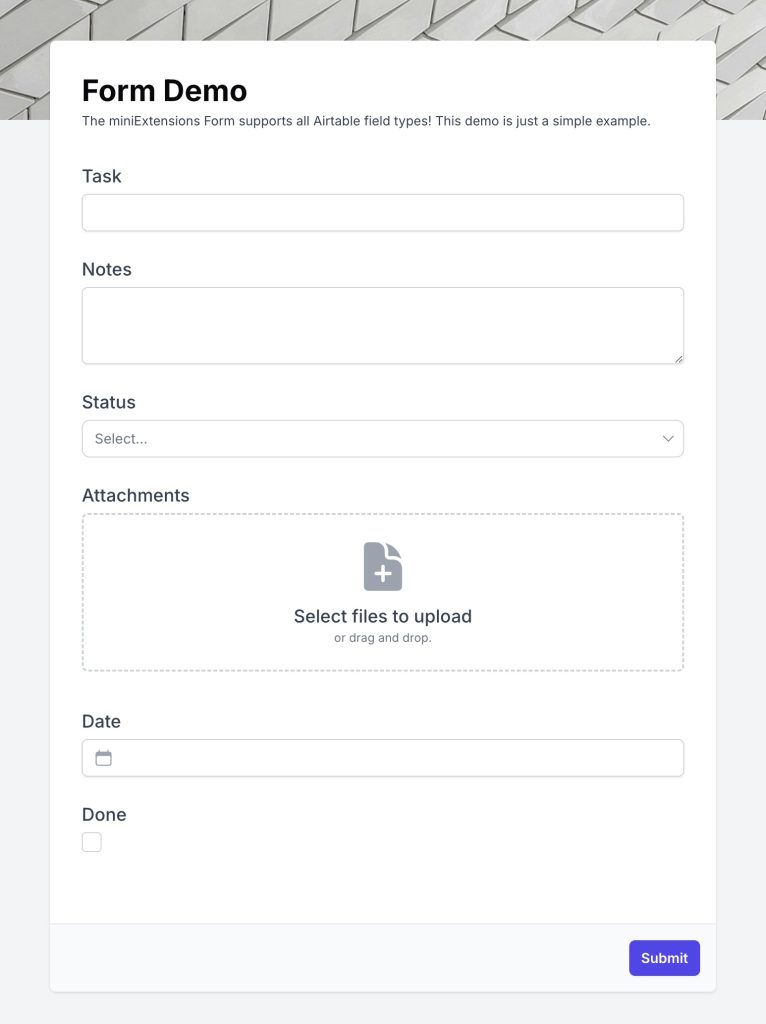Viewport: 766px width, 1024px height.
Task: Click the Done field label
Action: [x=104, y=814]
